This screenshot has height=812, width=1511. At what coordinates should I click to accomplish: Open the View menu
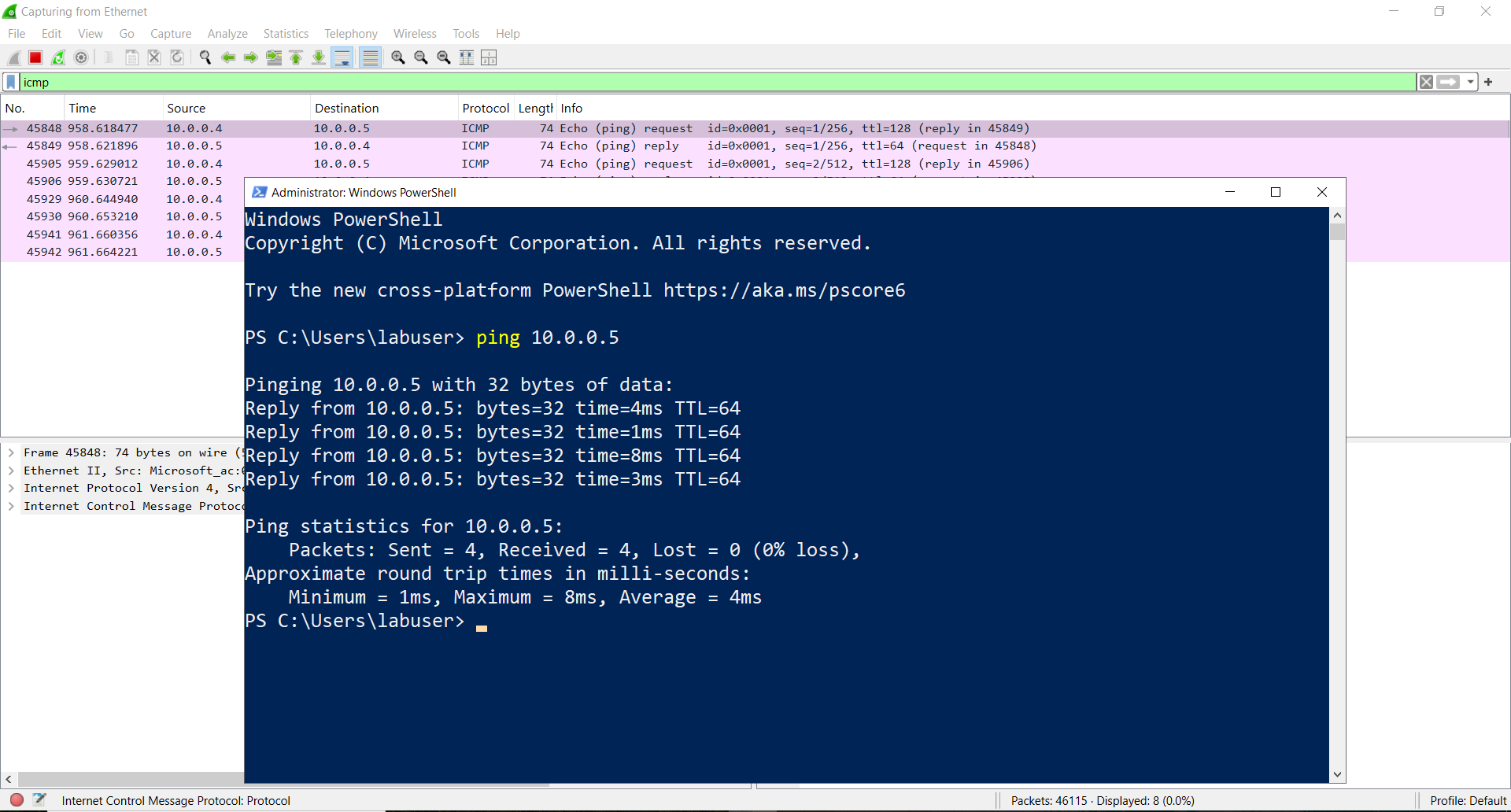click(x=90, y=34)
